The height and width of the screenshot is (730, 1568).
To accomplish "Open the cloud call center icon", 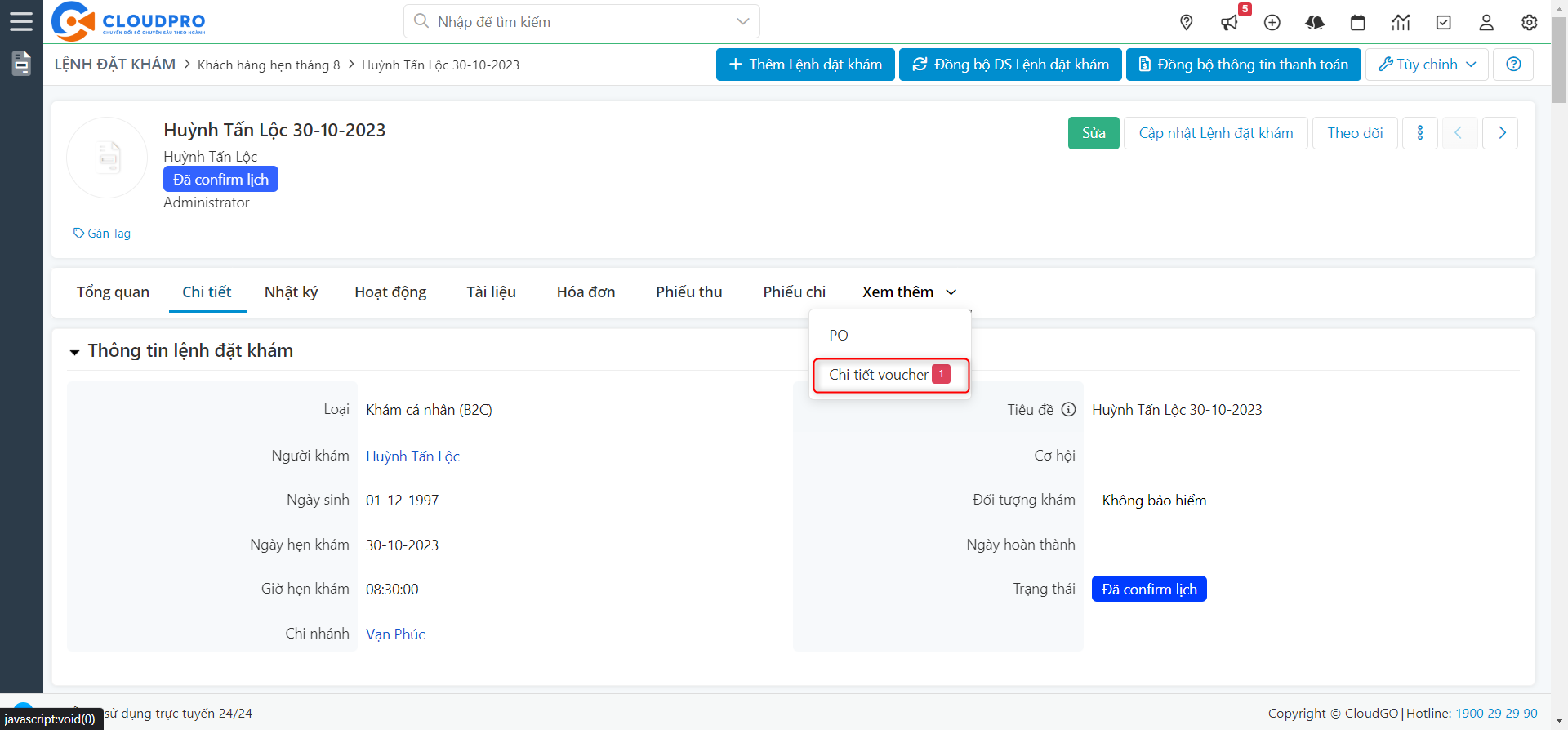I will pyautogui.click(x=1315, y=23).
